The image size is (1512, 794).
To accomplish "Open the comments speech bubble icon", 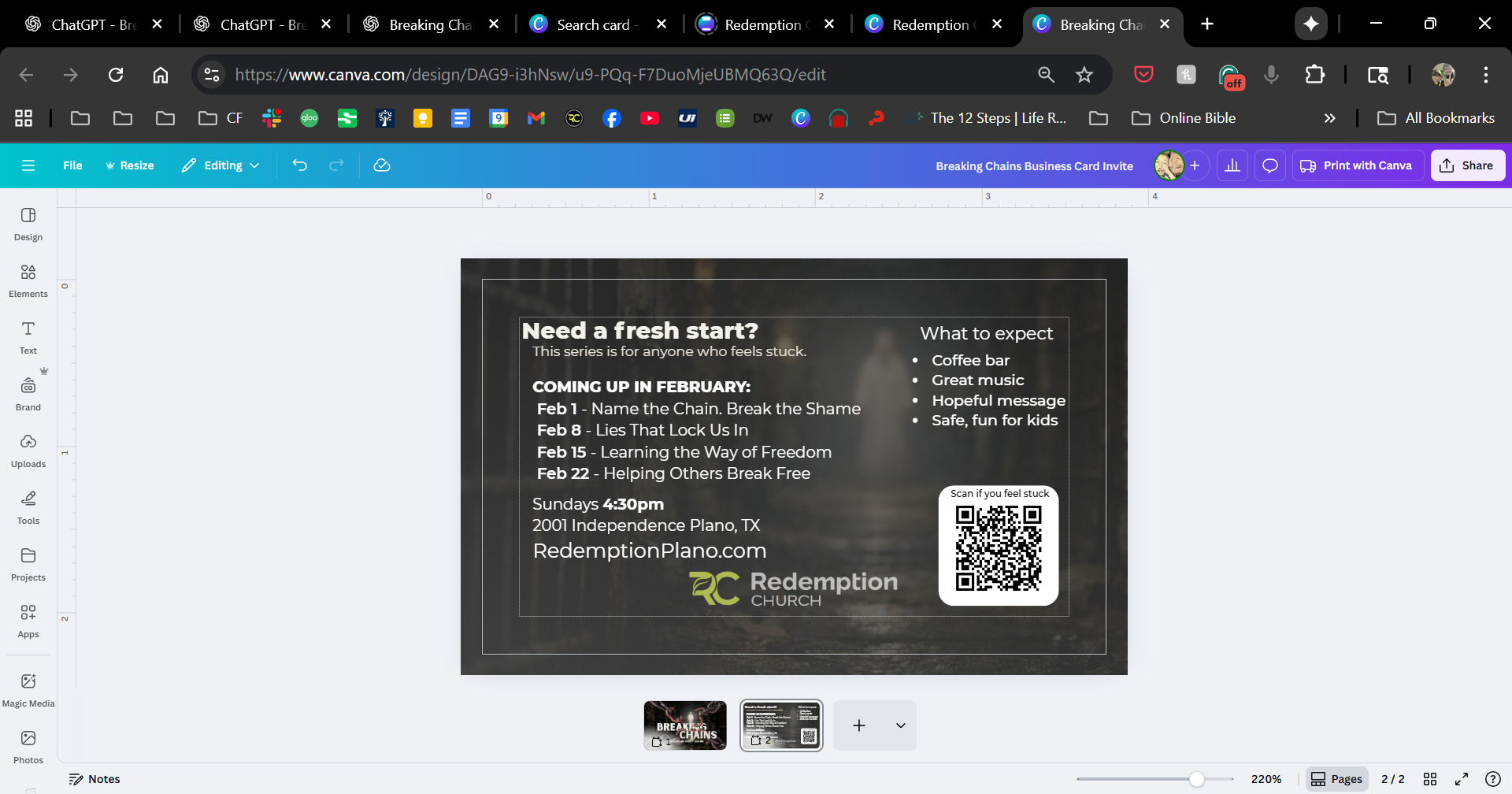I will coord(1270,165).
